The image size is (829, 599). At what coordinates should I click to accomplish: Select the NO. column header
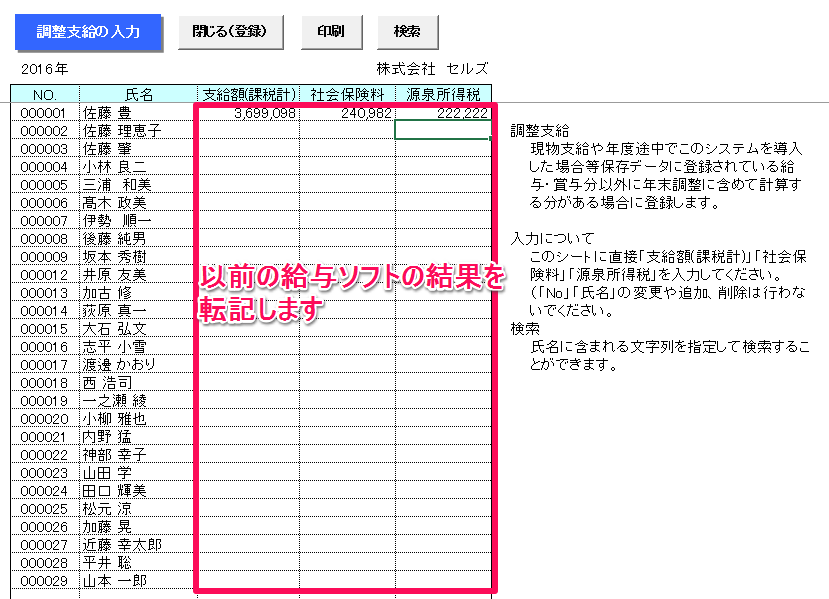pyautogui.click(x=45, y=95)
